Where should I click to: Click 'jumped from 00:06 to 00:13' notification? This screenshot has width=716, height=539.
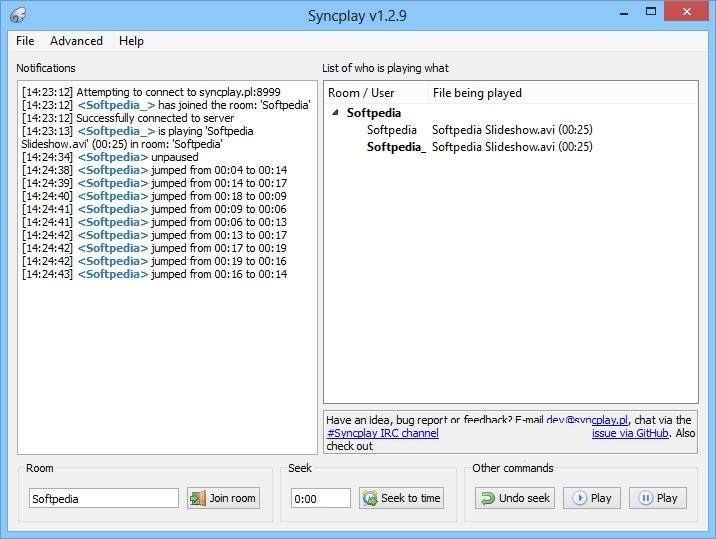click(154, 222)
